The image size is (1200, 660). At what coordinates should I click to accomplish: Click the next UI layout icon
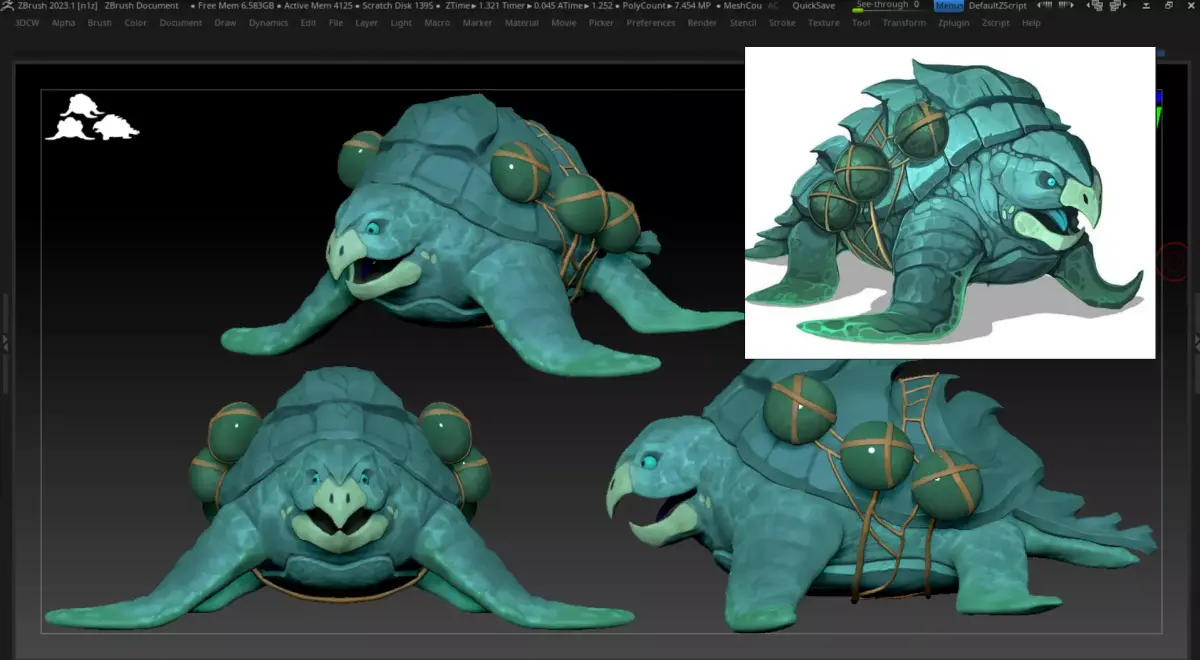pos(1116,6)
